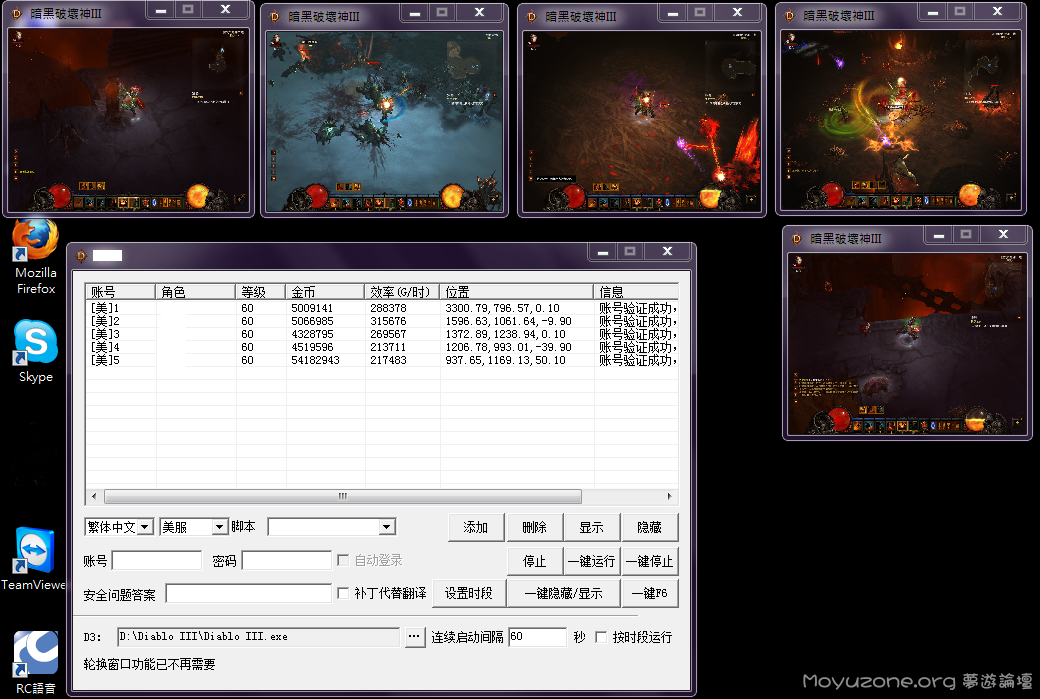The image size is (1040, 699).
Task: Select the account row [美]4
Action: click(x=382, y=347)
